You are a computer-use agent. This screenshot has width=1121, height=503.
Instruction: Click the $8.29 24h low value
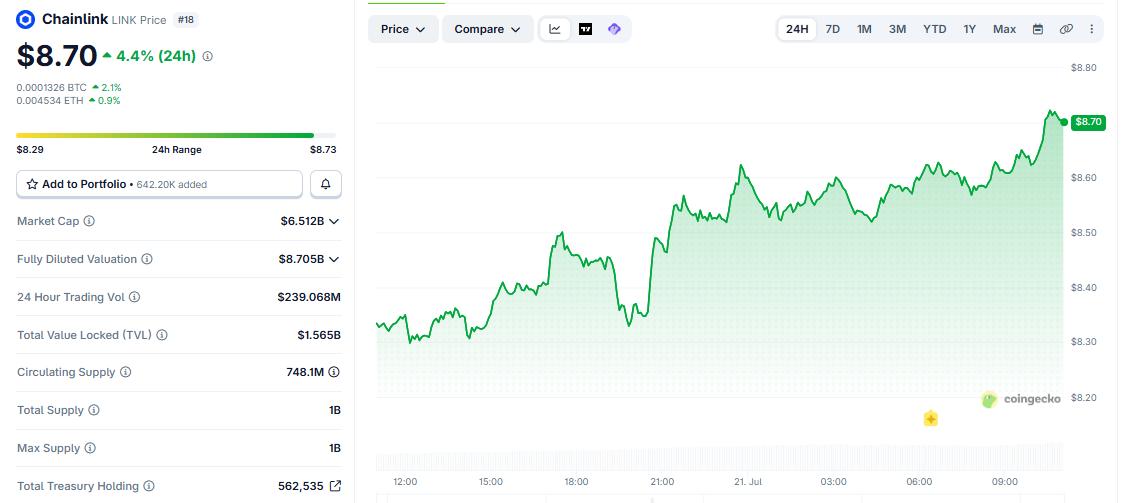[29, 150]
